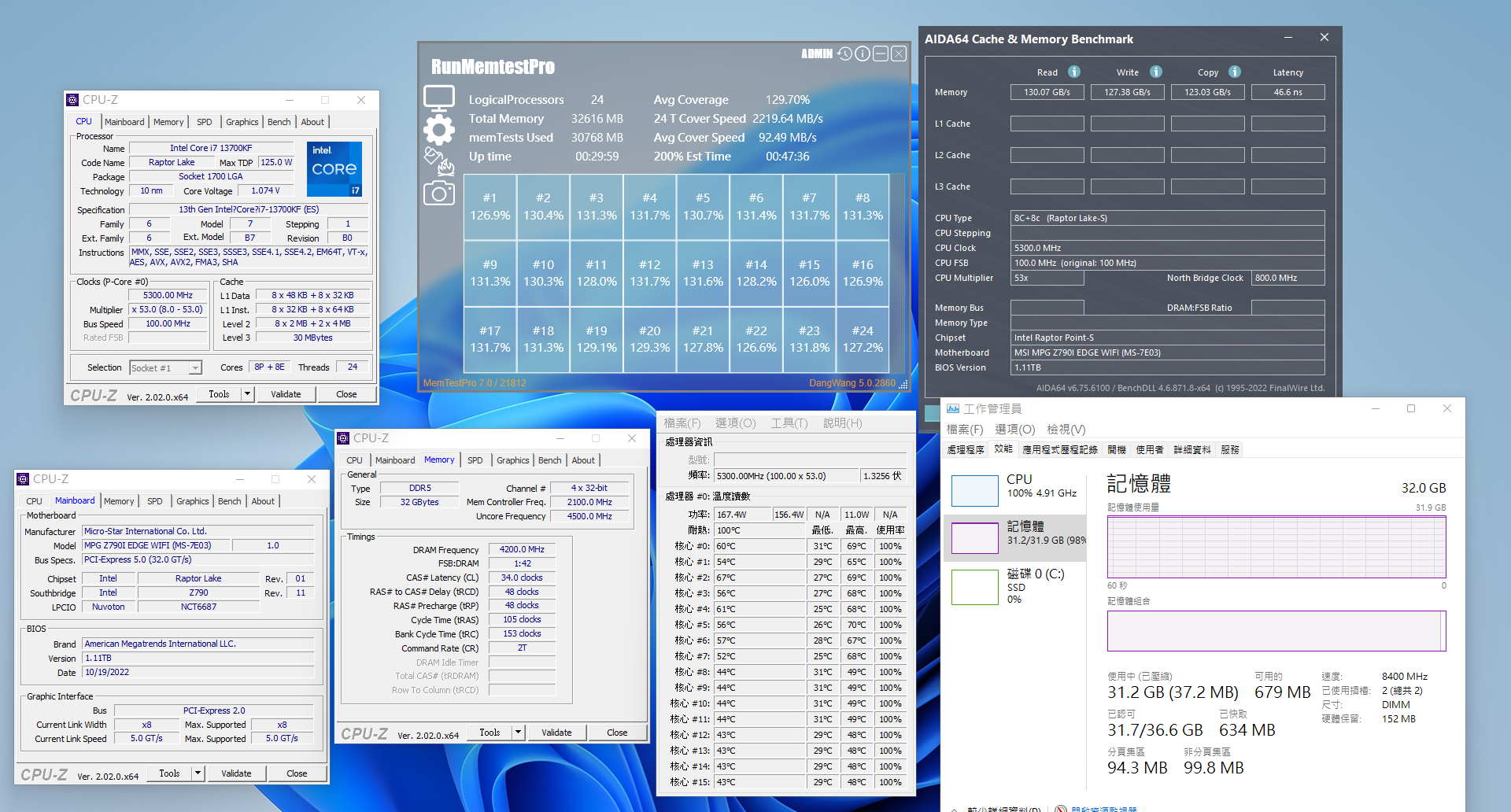Click the 記憶體組合 composition bar in Task Manager

(x=1276, y=631)
